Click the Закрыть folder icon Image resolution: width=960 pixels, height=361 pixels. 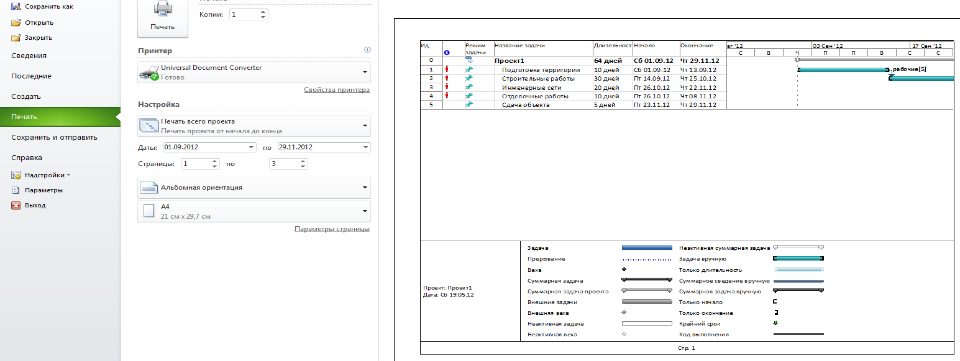[16, 38]
